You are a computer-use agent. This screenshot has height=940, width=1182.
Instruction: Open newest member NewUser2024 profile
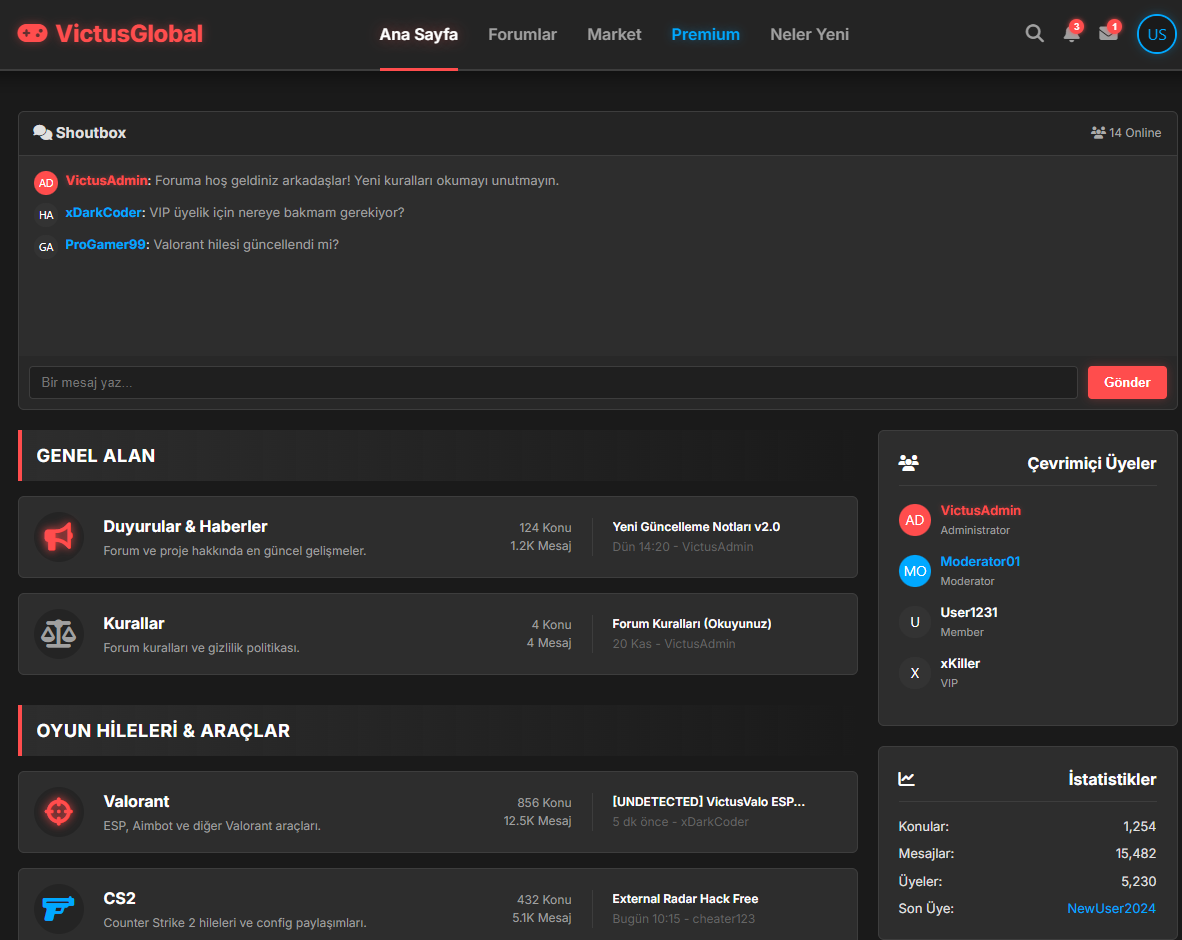coord(1111,908)
